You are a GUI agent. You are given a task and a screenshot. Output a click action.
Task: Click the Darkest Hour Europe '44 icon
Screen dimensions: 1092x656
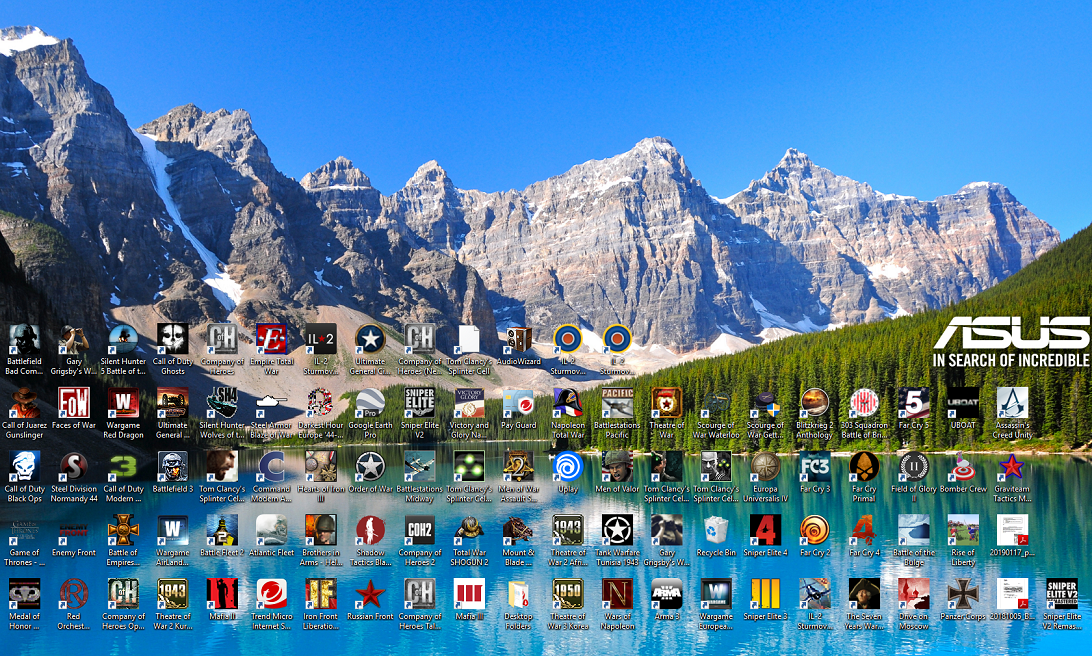(x=320, y=403)
